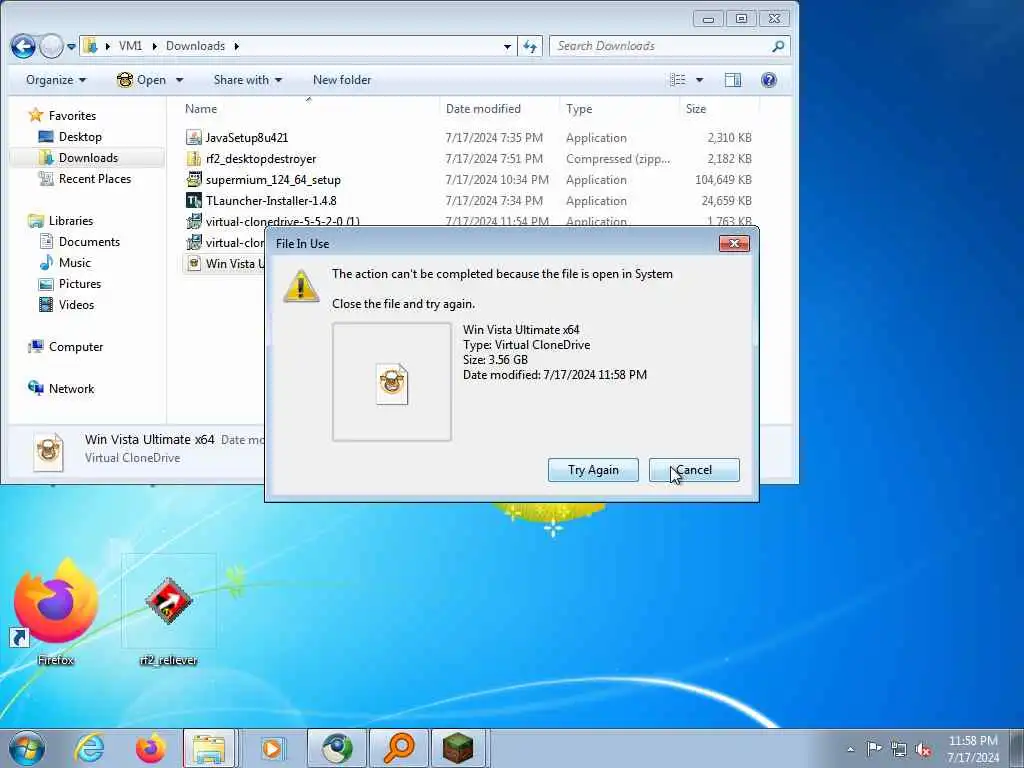Click the TLauncher installer file icon

(x=193, y=200)
